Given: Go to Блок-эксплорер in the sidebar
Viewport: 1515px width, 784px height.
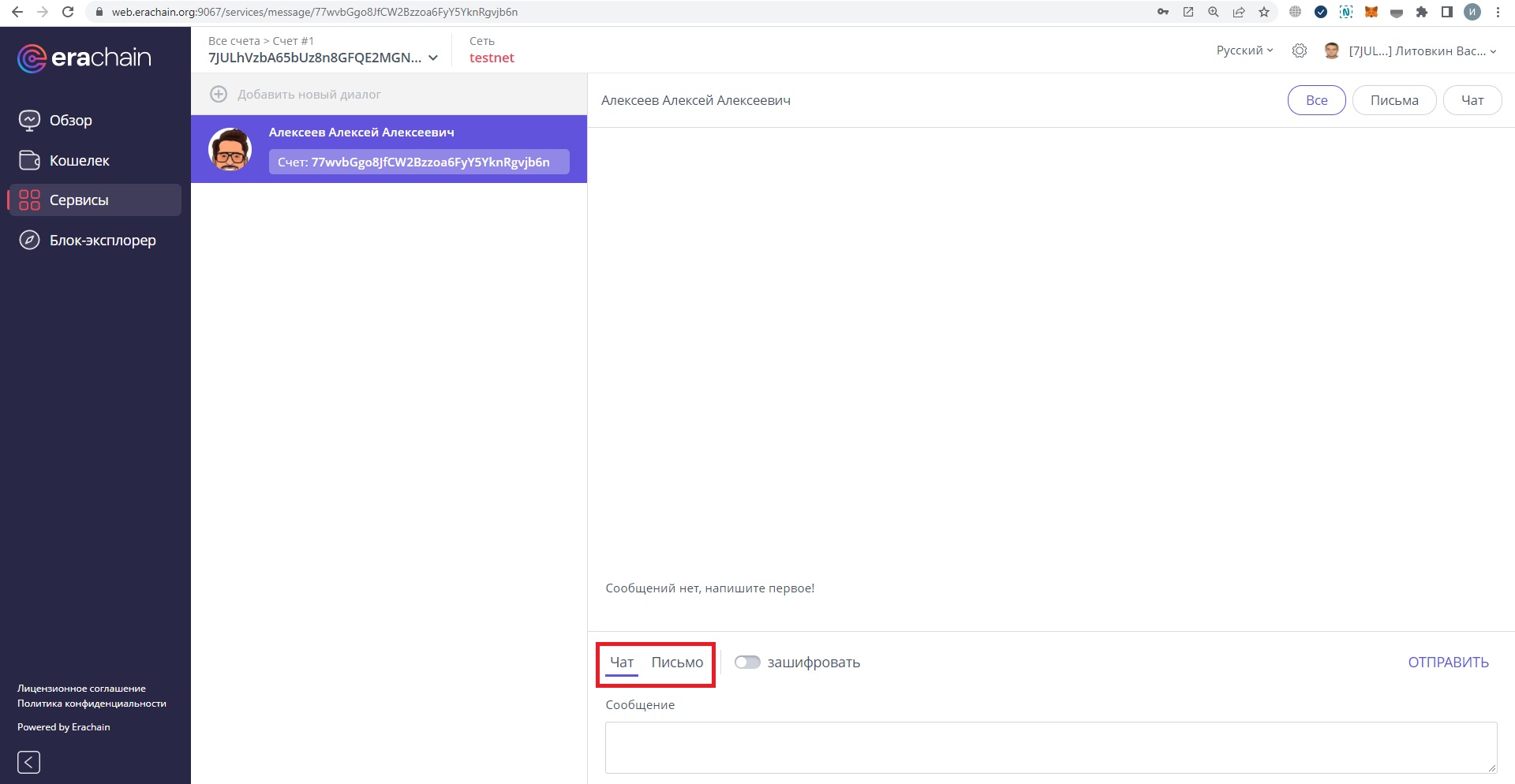Looking at the screenshot, I should (x=102, y=241).
